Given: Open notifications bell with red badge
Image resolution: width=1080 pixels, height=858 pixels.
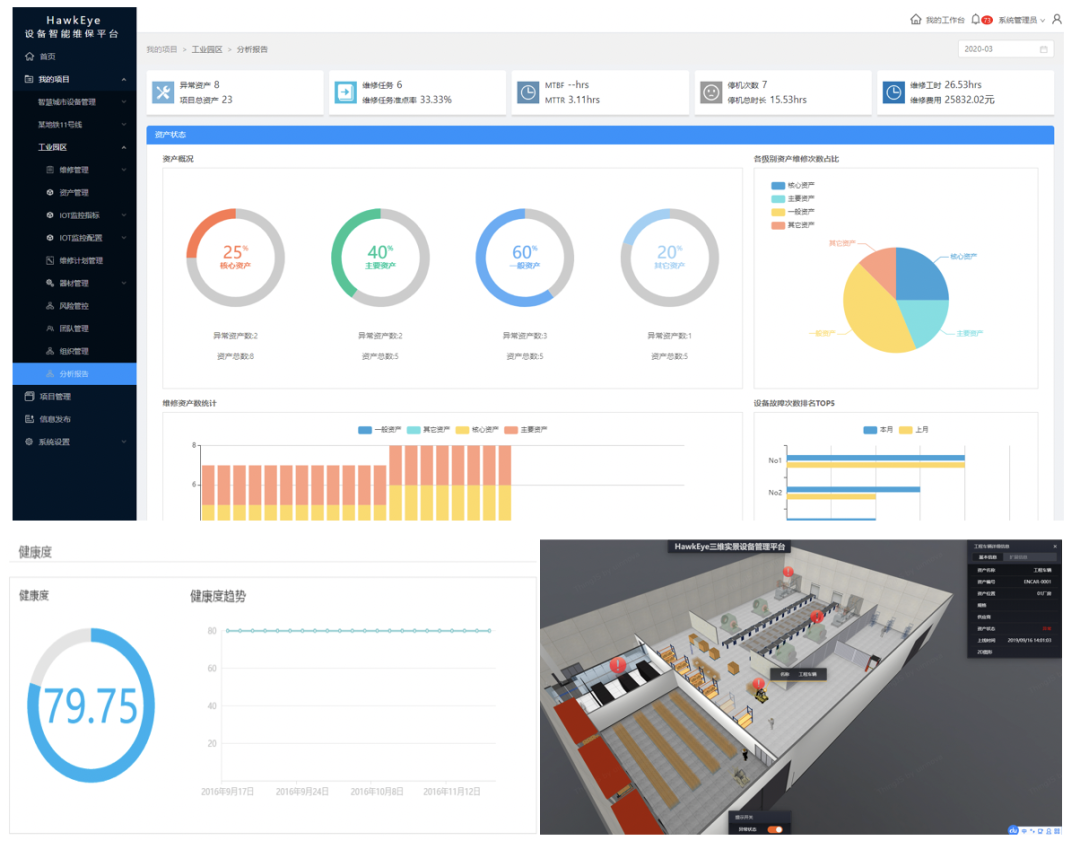Looking at the screenshot, I should 981,19.
